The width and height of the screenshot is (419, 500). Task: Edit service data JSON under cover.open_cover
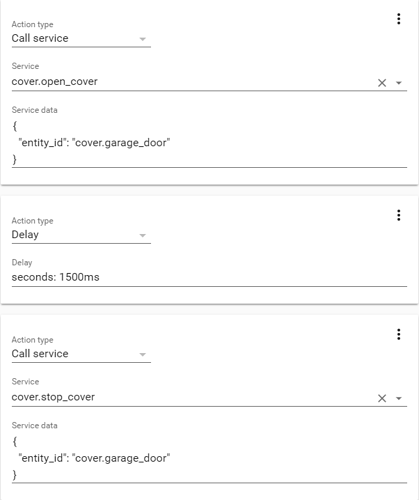click(x=209, y=143)
